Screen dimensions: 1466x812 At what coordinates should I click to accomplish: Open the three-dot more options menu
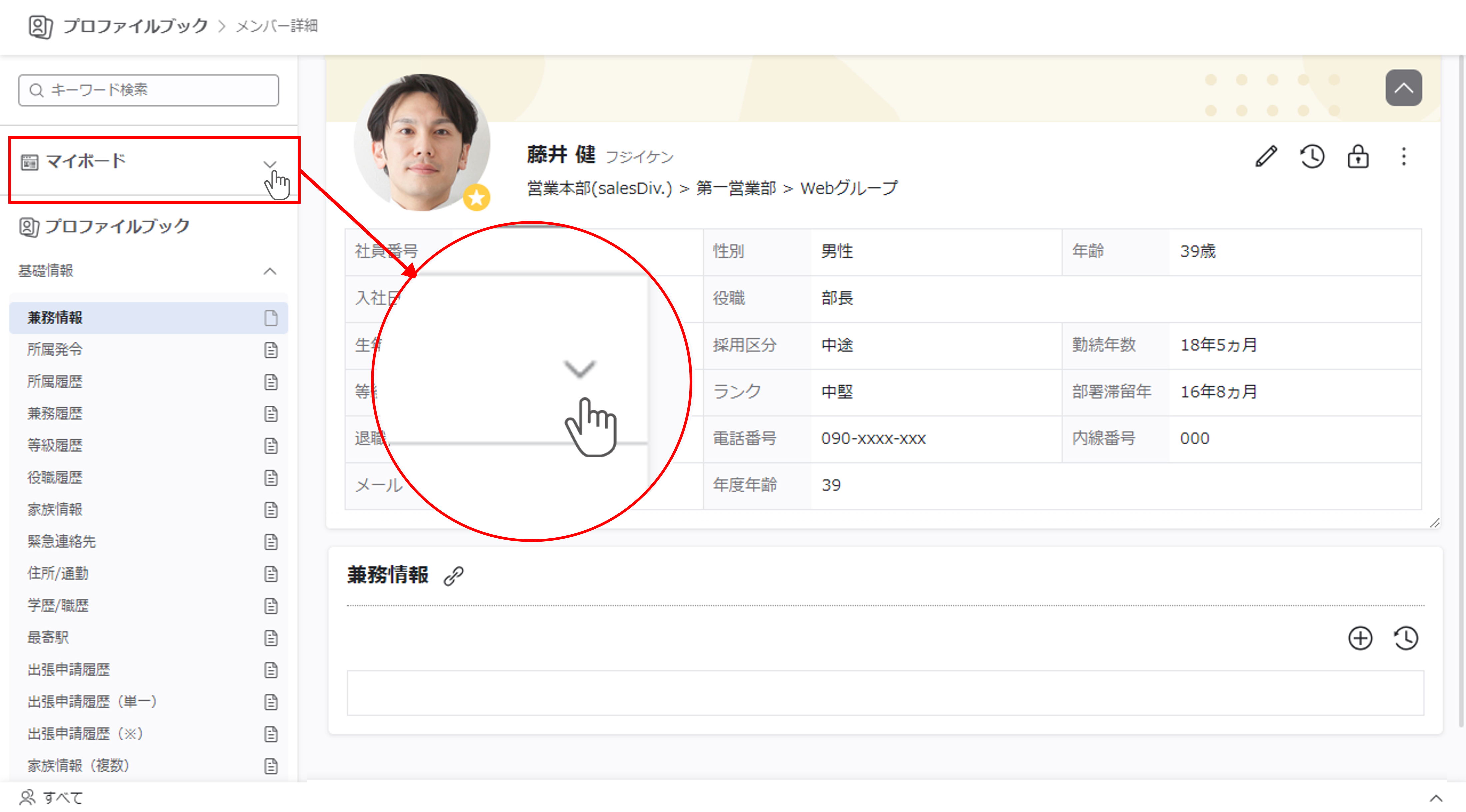point(1403,157)
